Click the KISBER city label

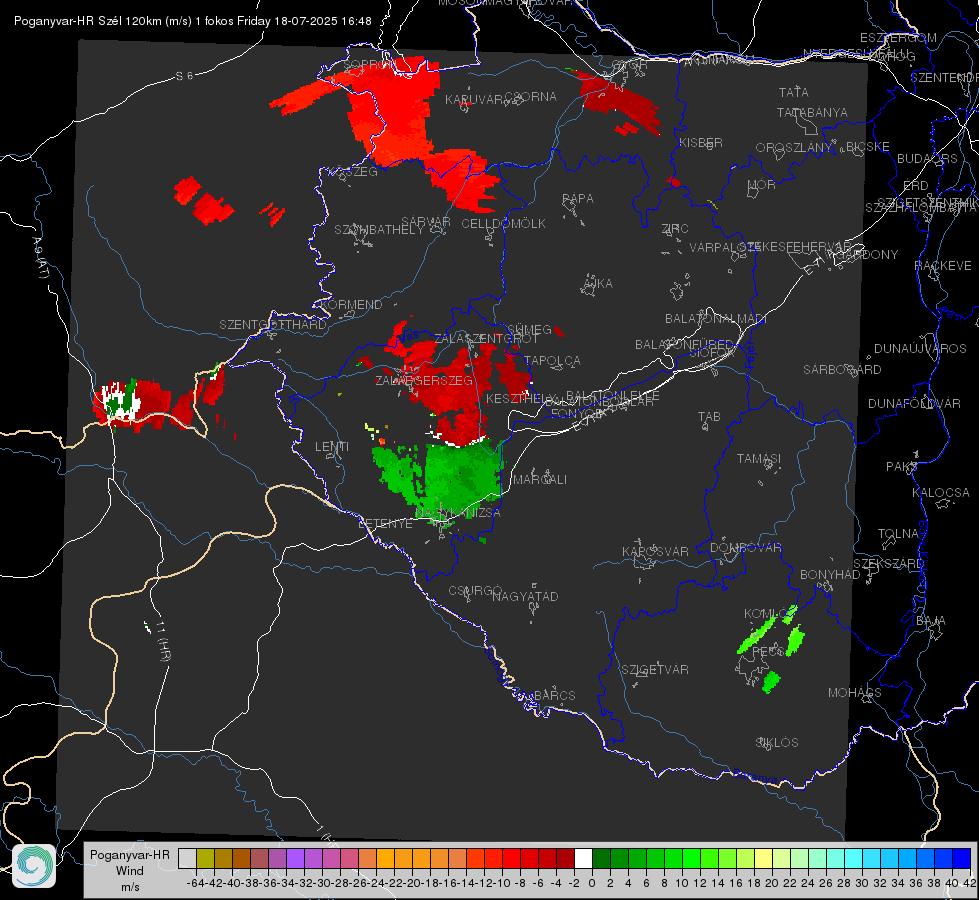coord(701,142)
